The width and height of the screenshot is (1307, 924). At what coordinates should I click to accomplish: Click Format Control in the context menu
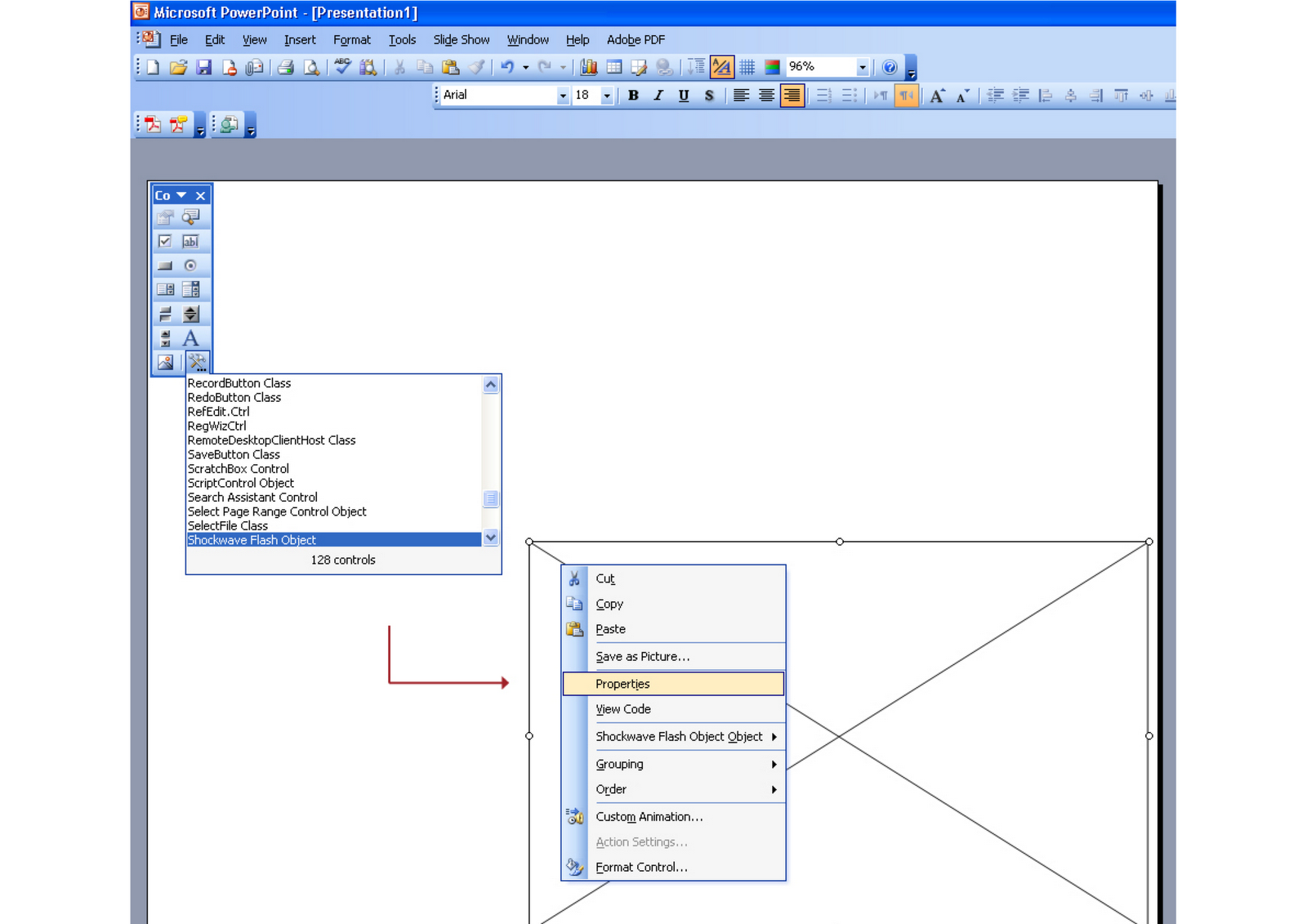[673, 868]
